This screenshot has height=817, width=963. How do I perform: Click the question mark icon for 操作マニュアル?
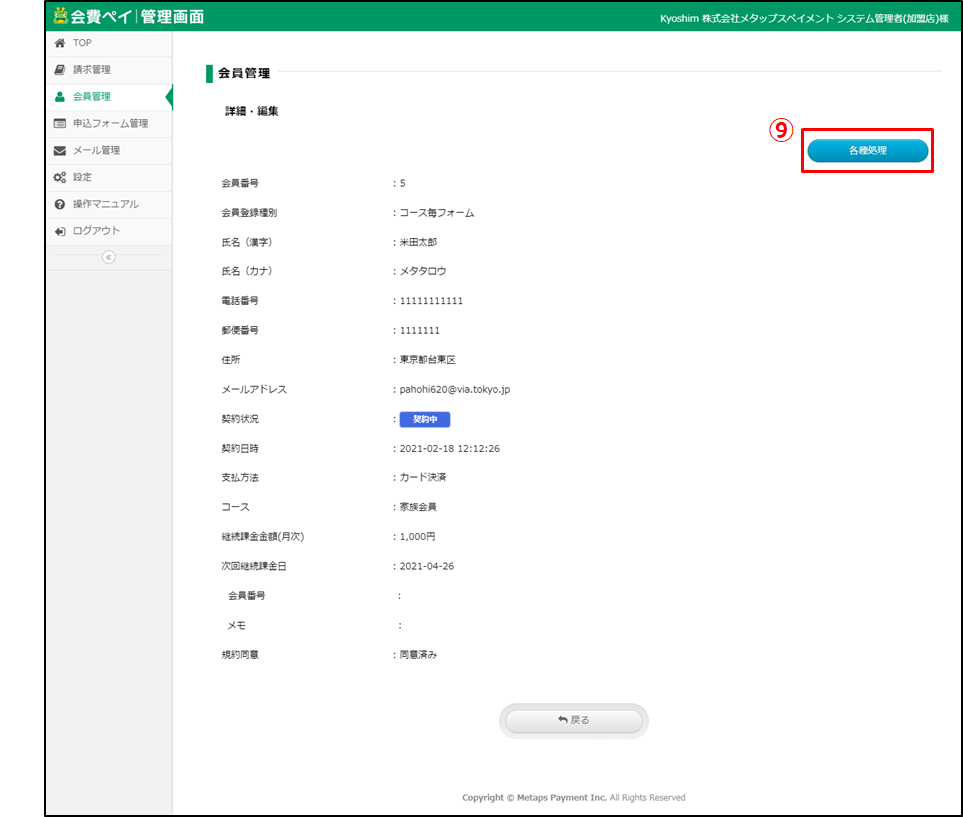(60, 204)
